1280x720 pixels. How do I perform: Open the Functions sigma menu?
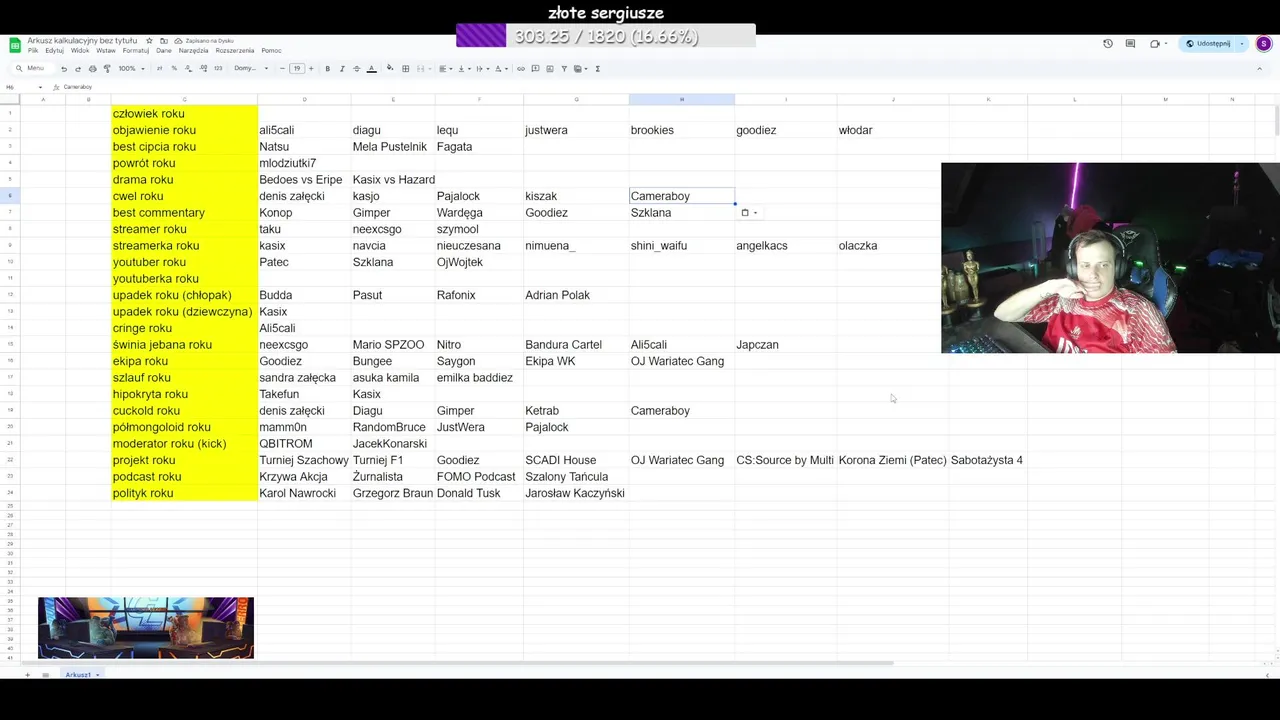598,69
